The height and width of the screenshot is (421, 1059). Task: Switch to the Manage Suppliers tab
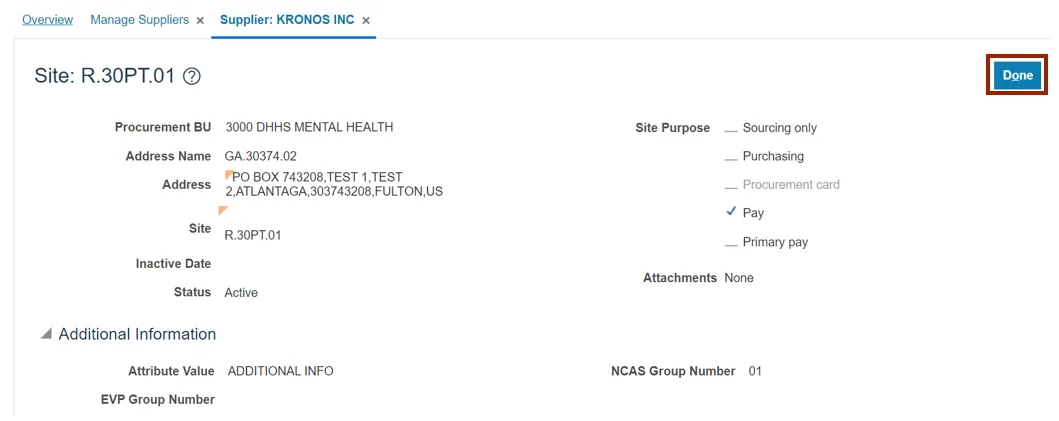139,20
